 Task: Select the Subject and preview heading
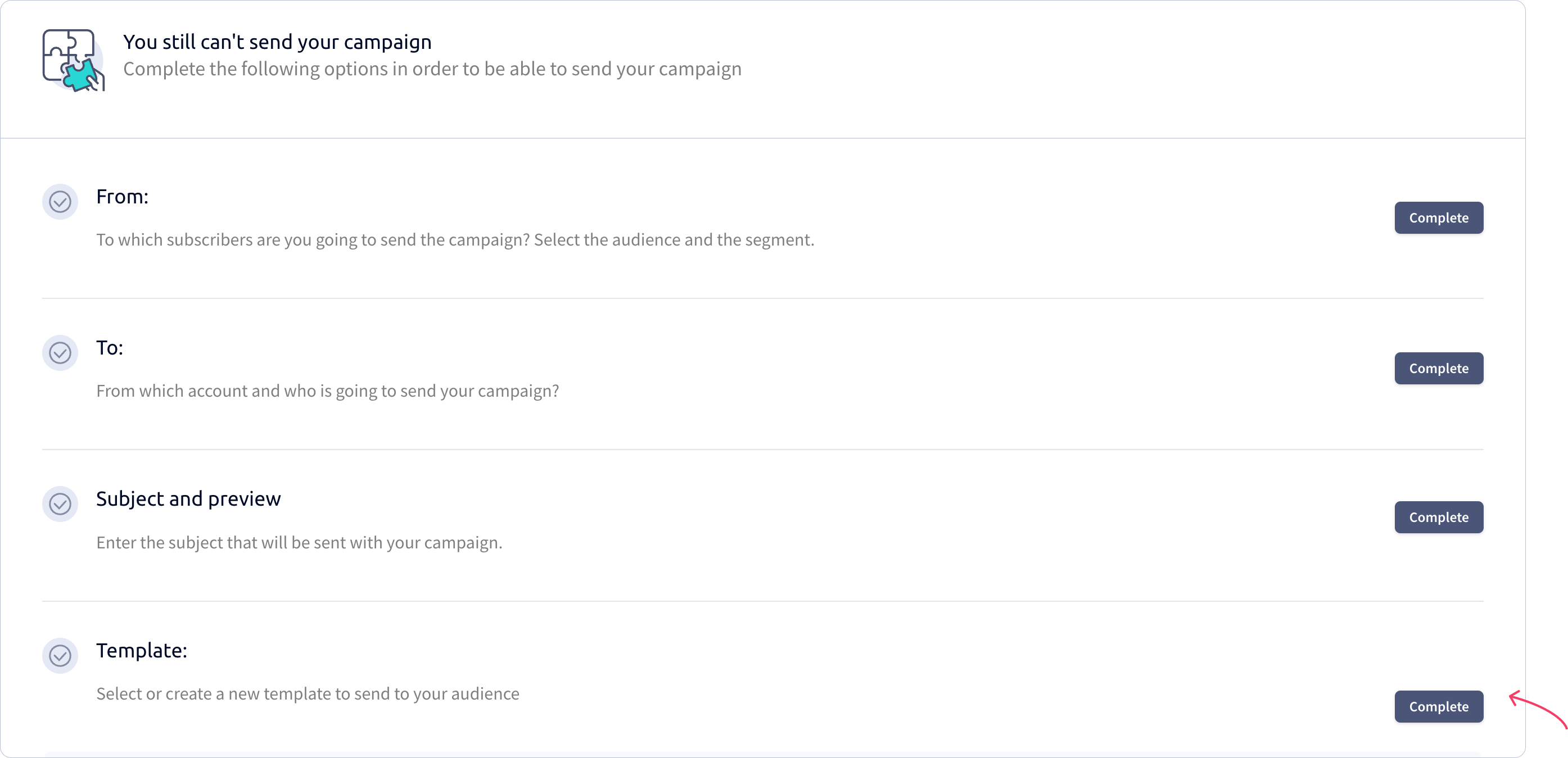click(x=189, y=499)
